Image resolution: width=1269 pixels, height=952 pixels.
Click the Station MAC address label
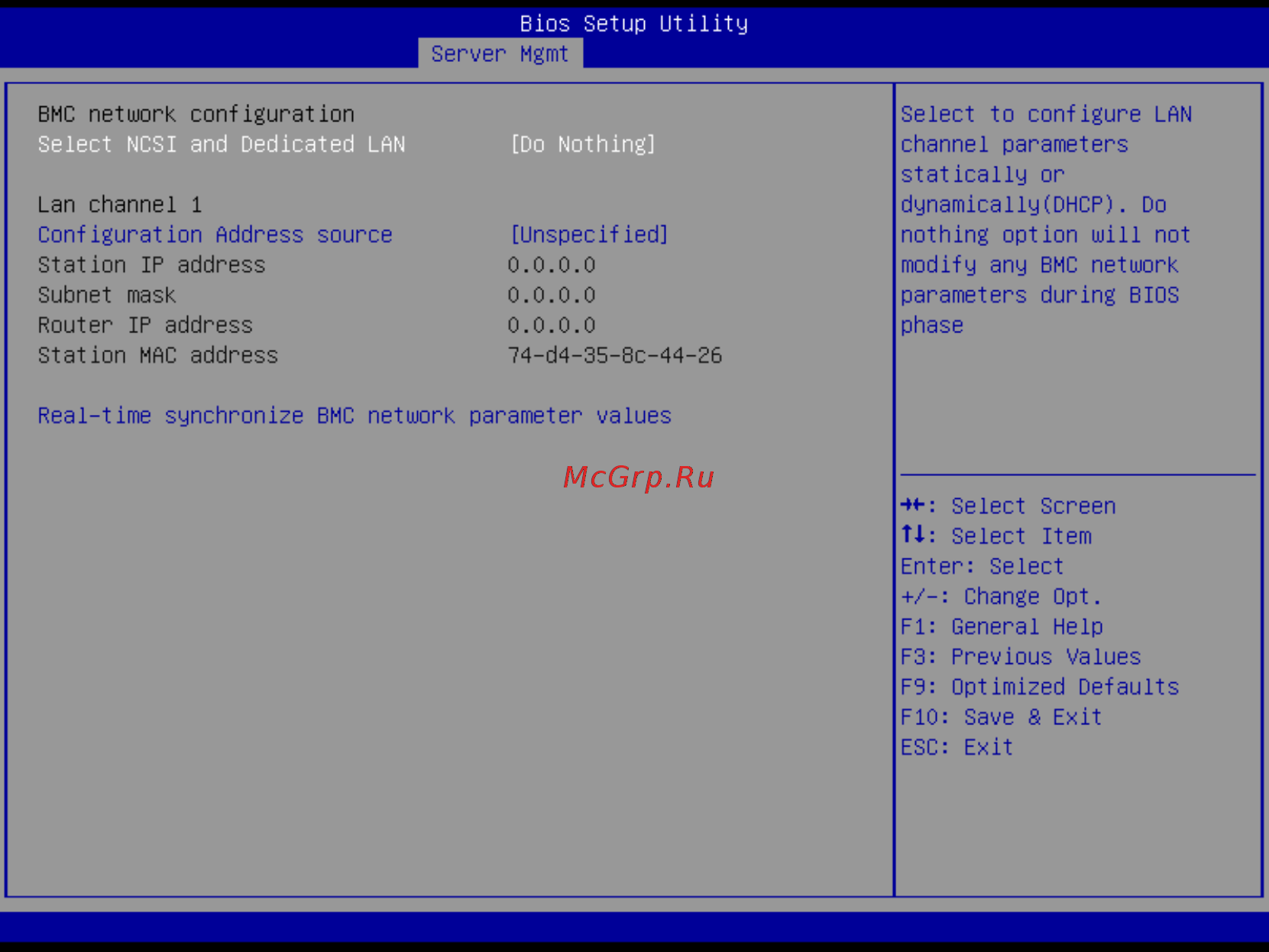click(158, 355)
